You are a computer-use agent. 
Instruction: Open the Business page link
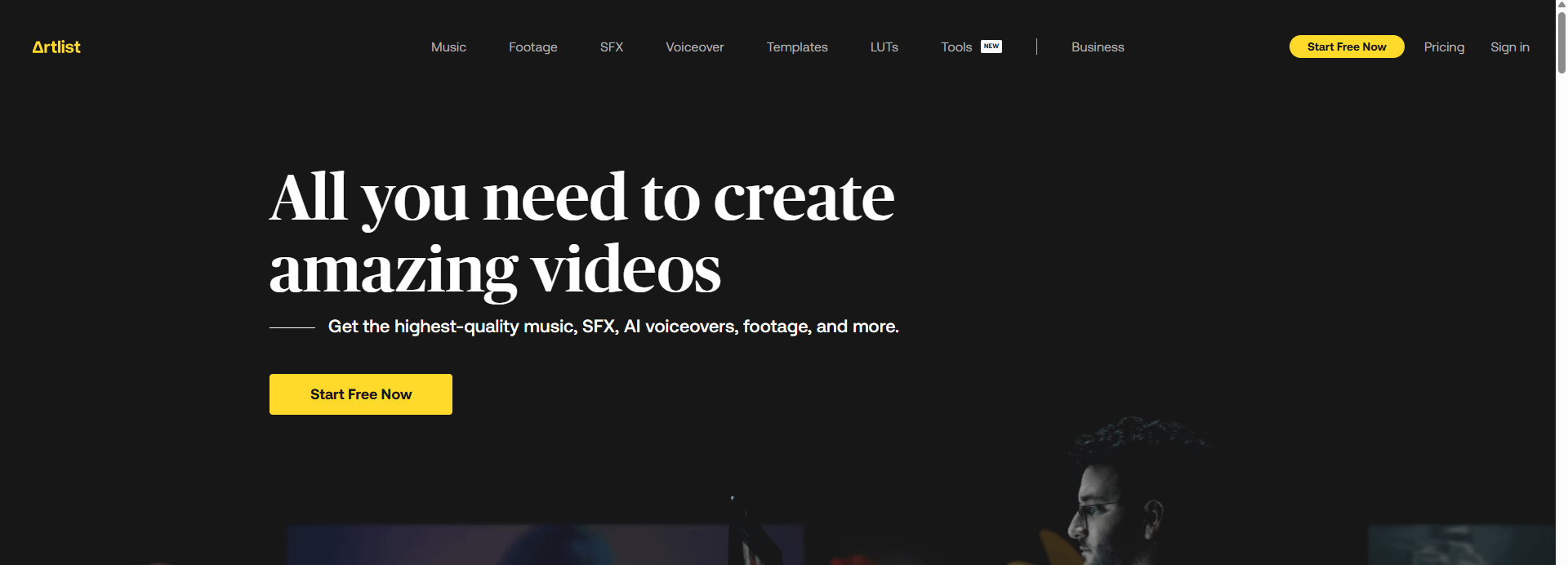tap(1097, 47)
